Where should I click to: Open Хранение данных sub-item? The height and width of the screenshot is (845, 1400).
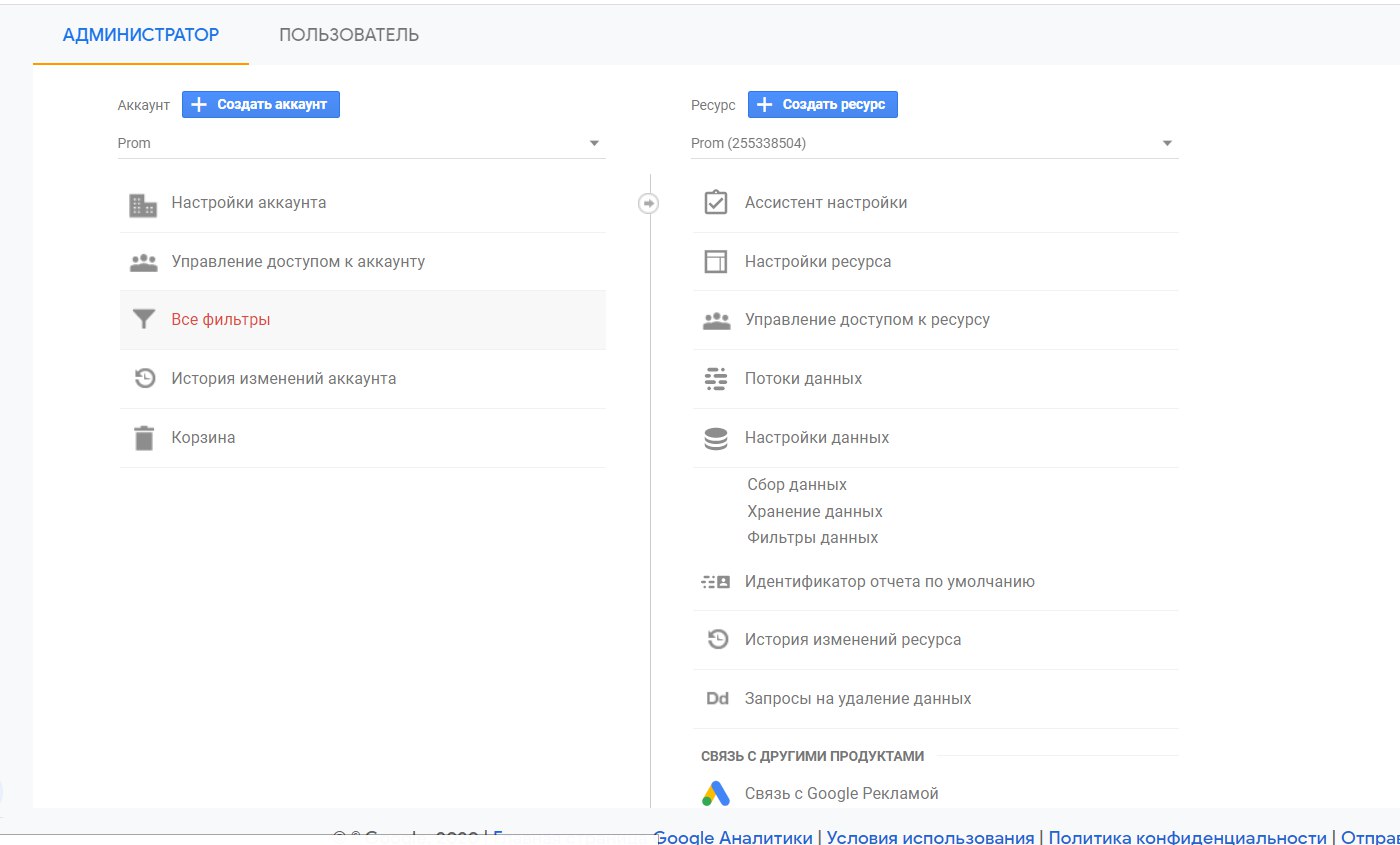[815, 512]
